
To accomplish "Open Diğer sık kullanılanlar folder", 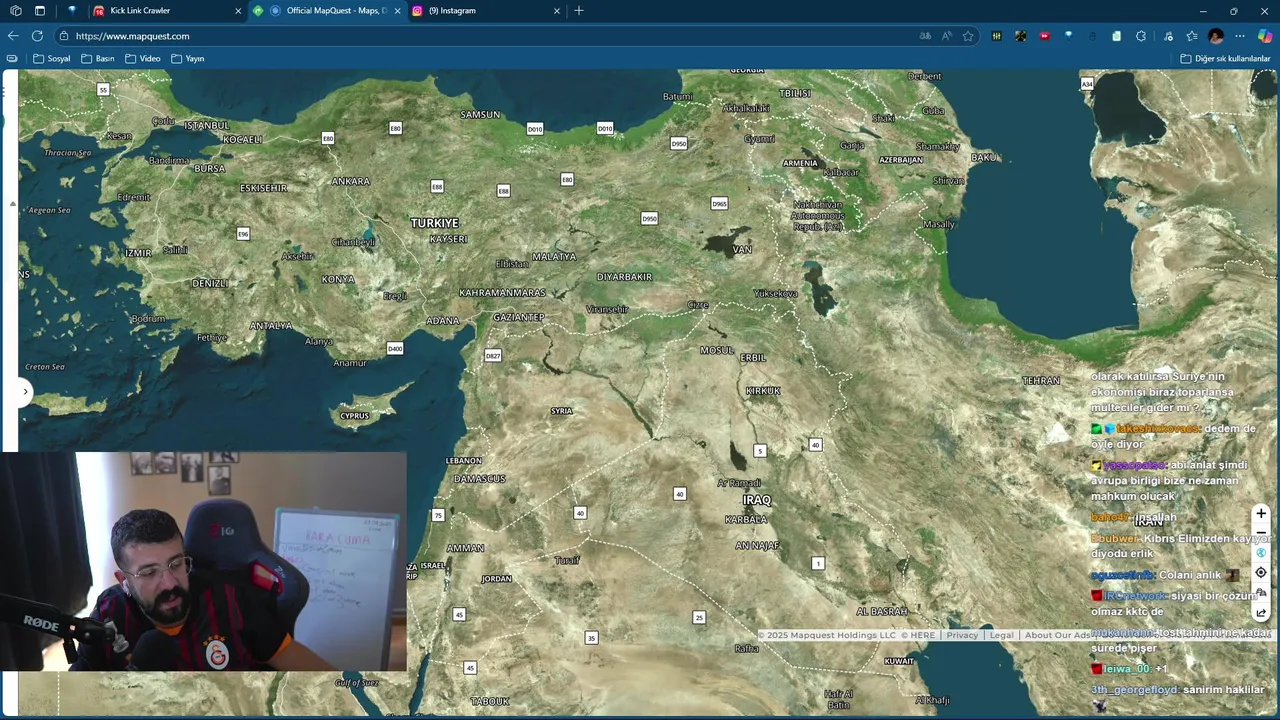I will pyautogui.click(x=1225, y=58).
